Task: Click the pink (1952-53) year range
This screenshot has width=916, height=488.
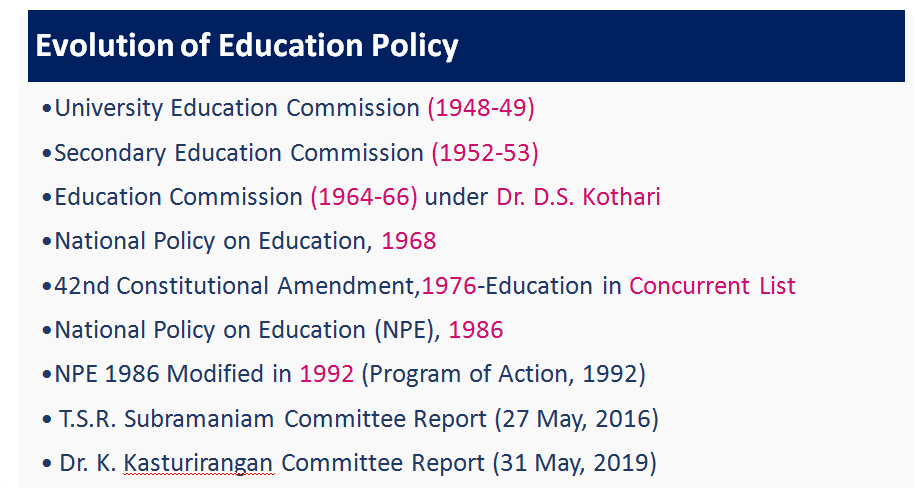Action: [485, 153]
